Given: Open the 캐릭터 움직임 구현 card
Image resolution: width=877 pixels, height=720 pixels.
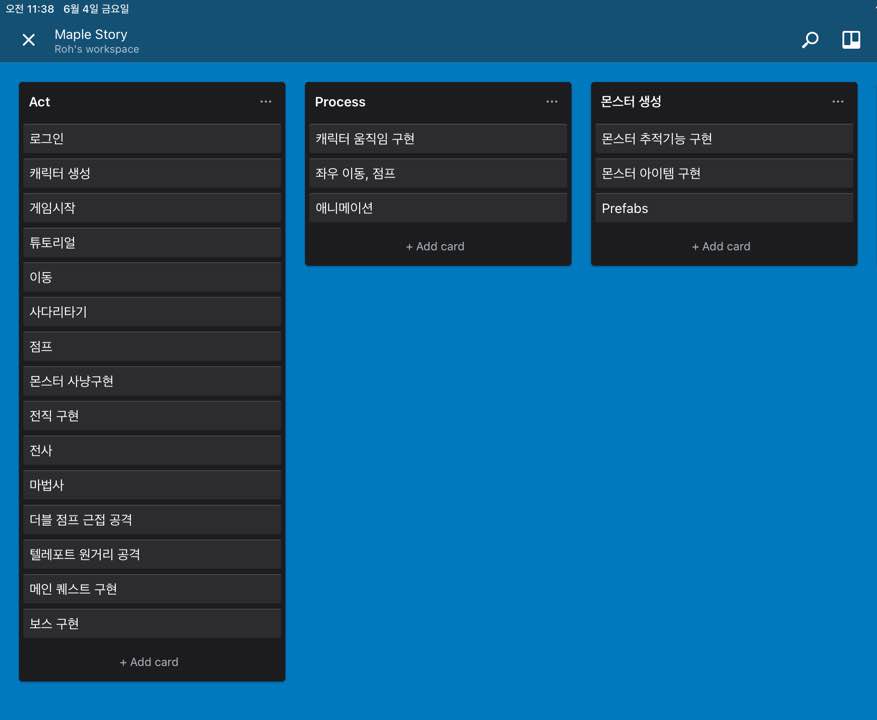Looking at the screenshot, I should tap(438, 139).
